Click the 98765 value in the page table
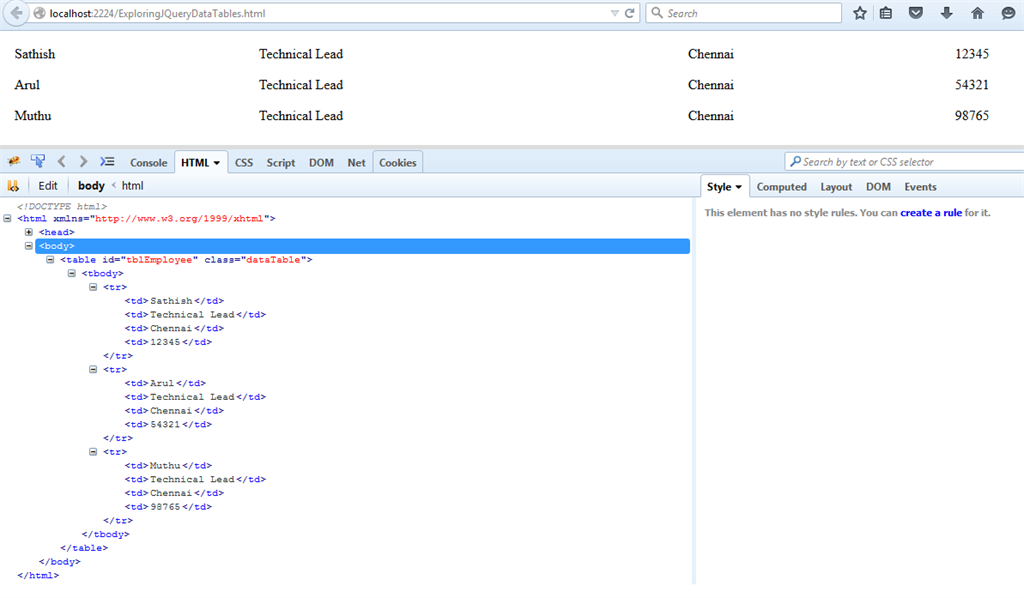The width and height of the screenshot is (1024, 598). (972, 116)
